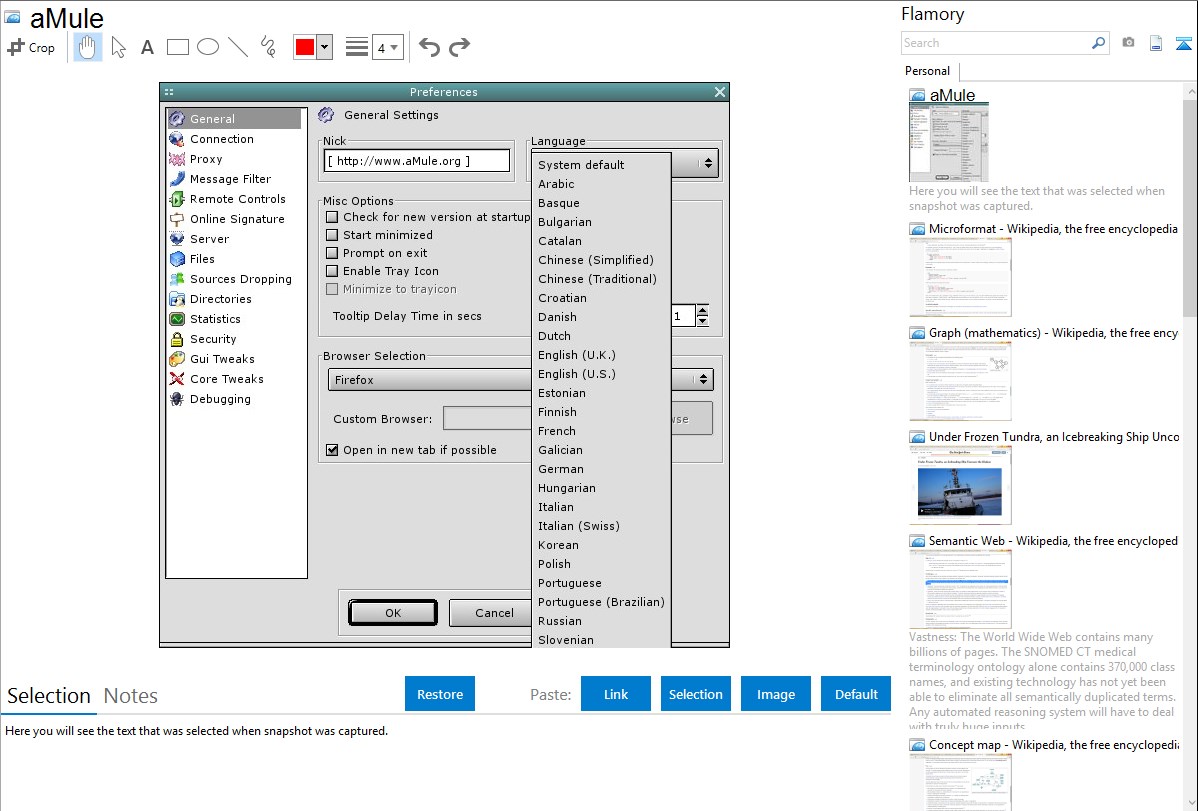Click the Message Filter category icon
Image resolution: width=1198 pixels, height=811 pixels.
pos(176,179)
